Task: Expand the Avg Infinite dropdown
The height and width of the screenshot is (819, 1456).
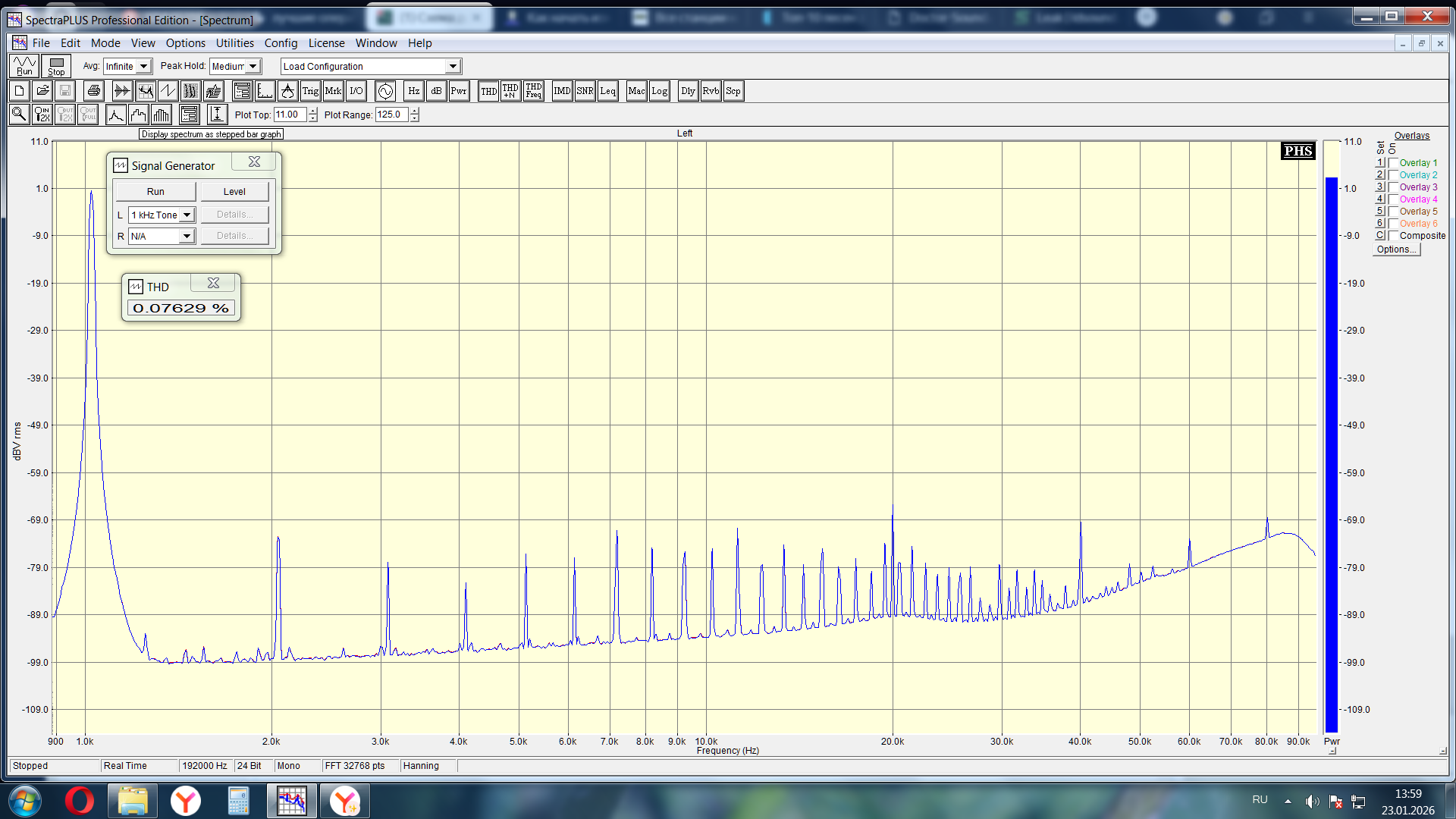Action: coord(143,67)
